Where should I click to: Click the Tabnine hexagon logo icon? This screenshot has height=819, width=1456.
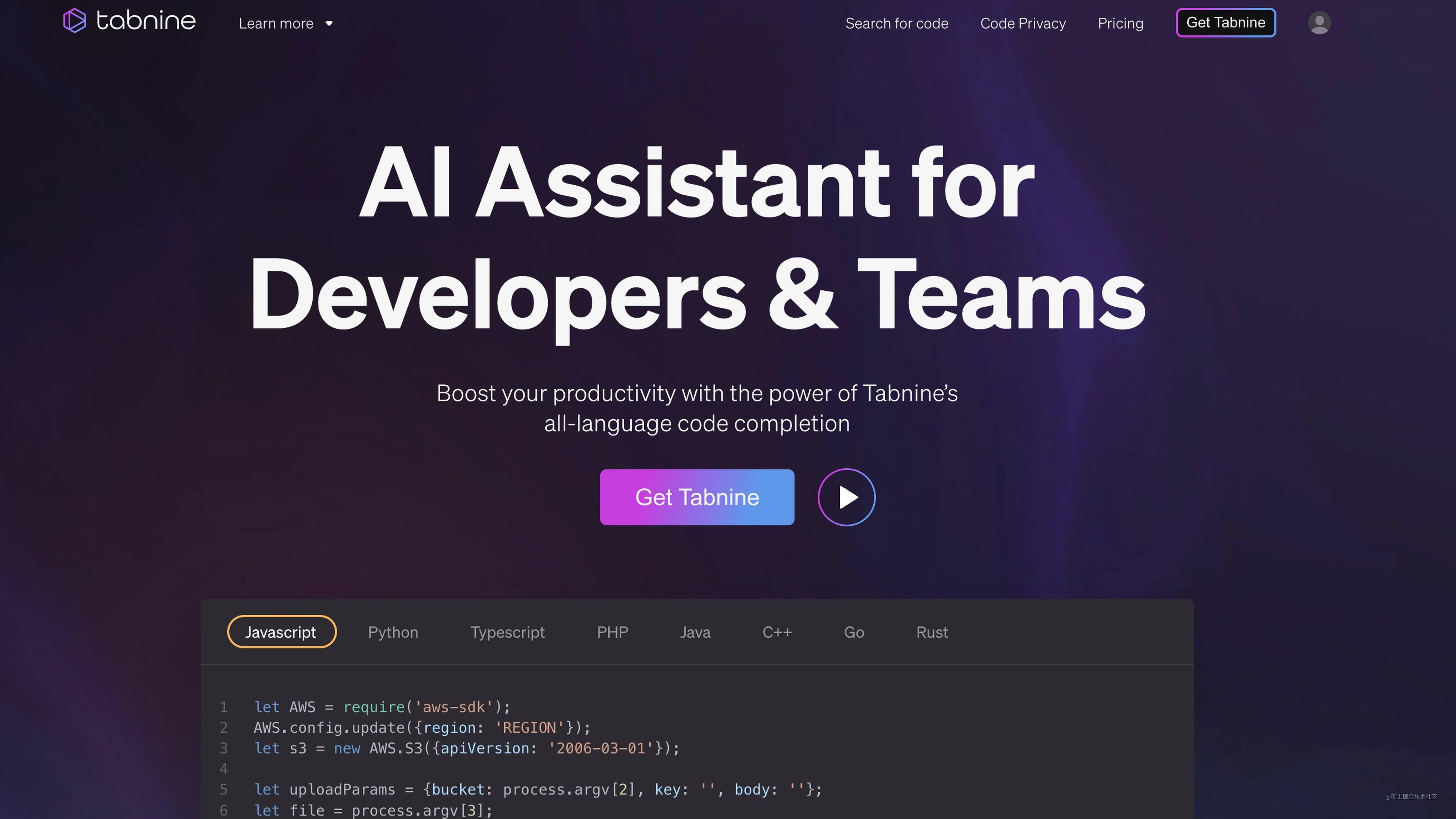pos(74,21)
